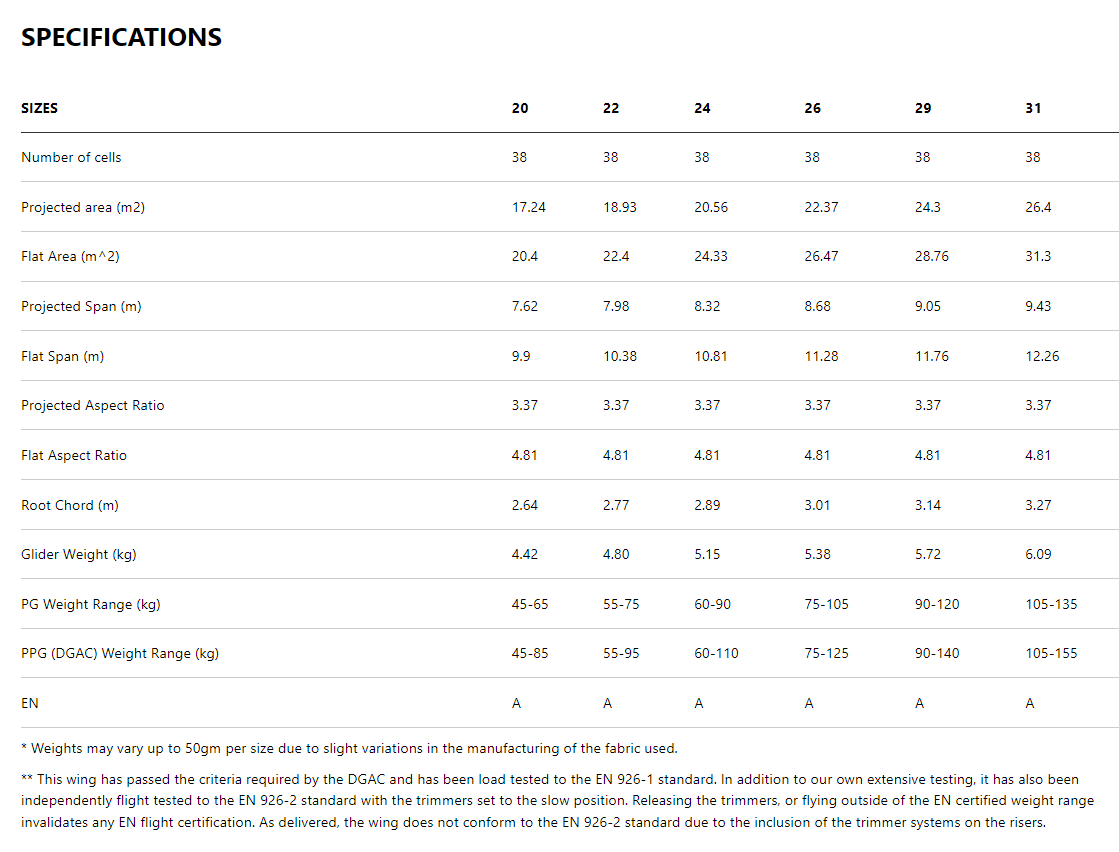Click Root Chord value 2.64
The width and height of the screenshot is (1119, 852).
tap(524, 505)
